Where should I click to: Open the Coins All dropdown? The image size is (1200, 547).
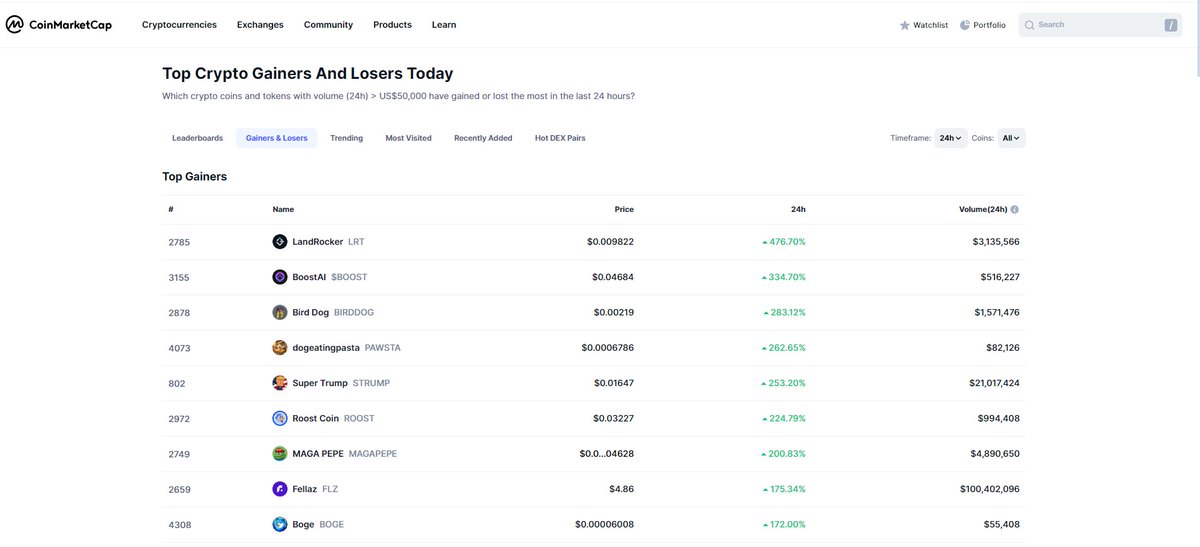(x=1012, y=138)
